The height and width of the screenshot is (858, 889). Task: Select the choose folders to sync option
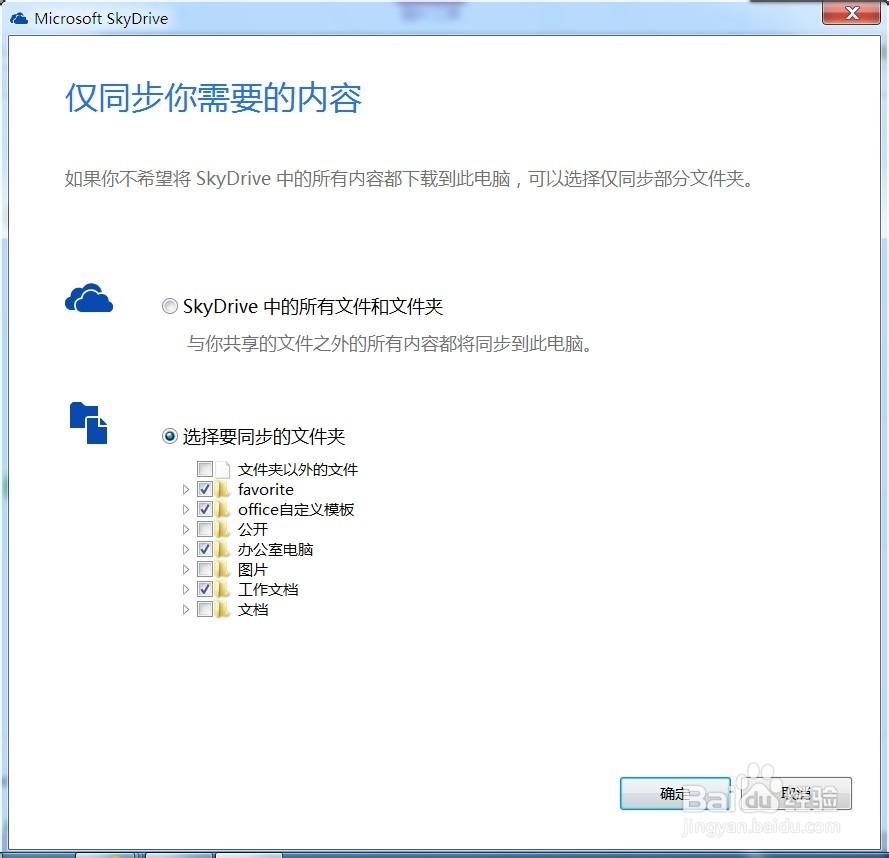coord(170,436)
